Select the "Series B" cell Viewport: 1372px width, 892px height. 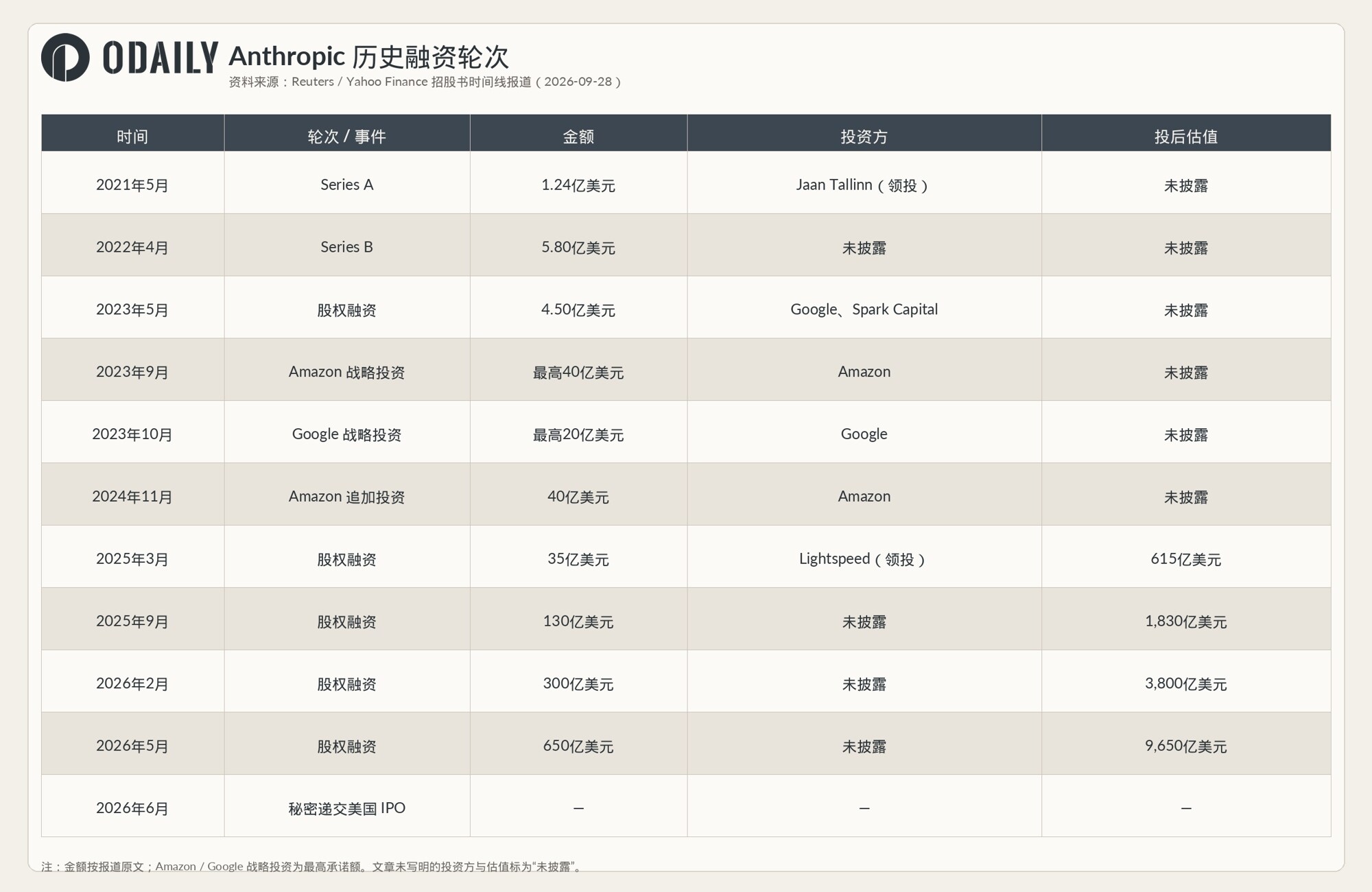[x=347, y=245]
